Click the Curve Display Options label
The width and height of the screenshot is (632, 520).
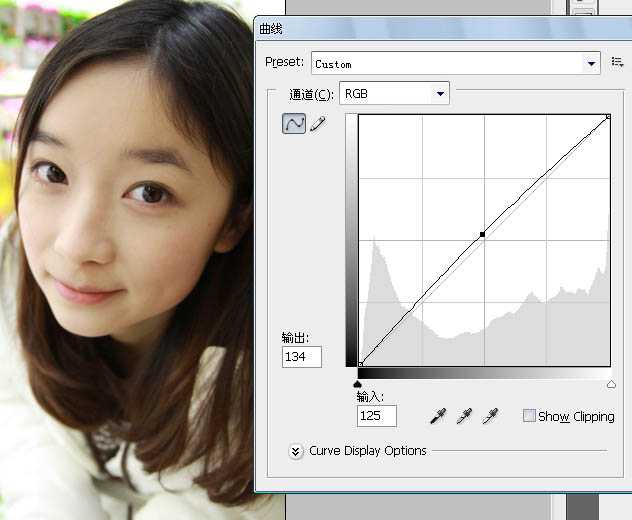(368, 451)
